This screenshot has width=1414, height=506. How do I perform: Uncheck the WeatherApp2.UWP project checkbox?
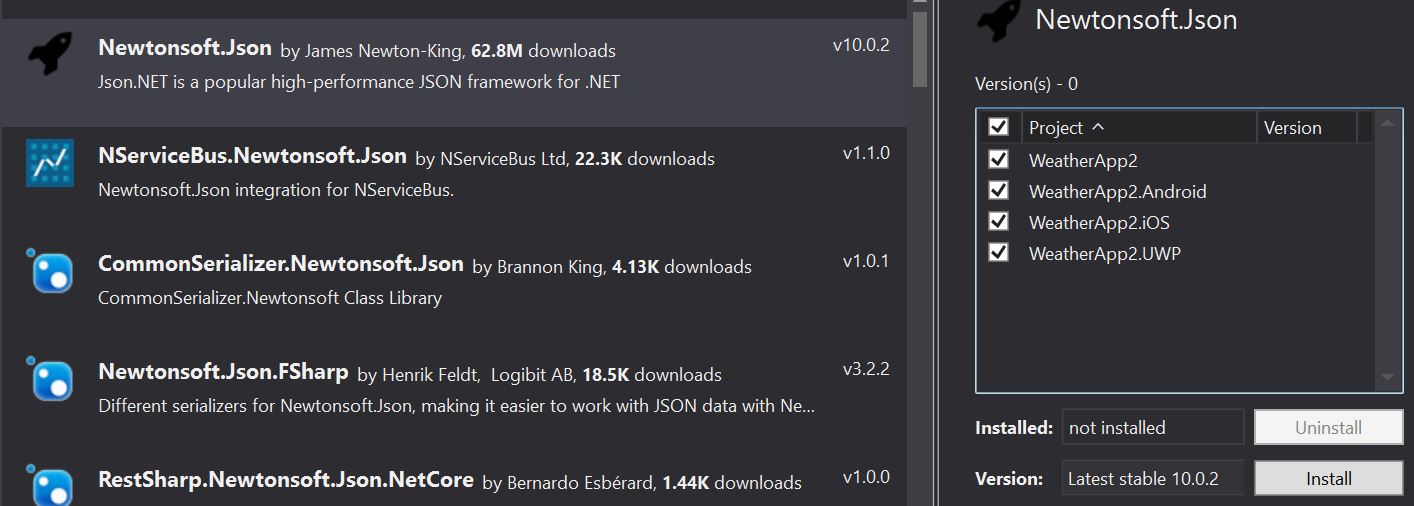998,252
